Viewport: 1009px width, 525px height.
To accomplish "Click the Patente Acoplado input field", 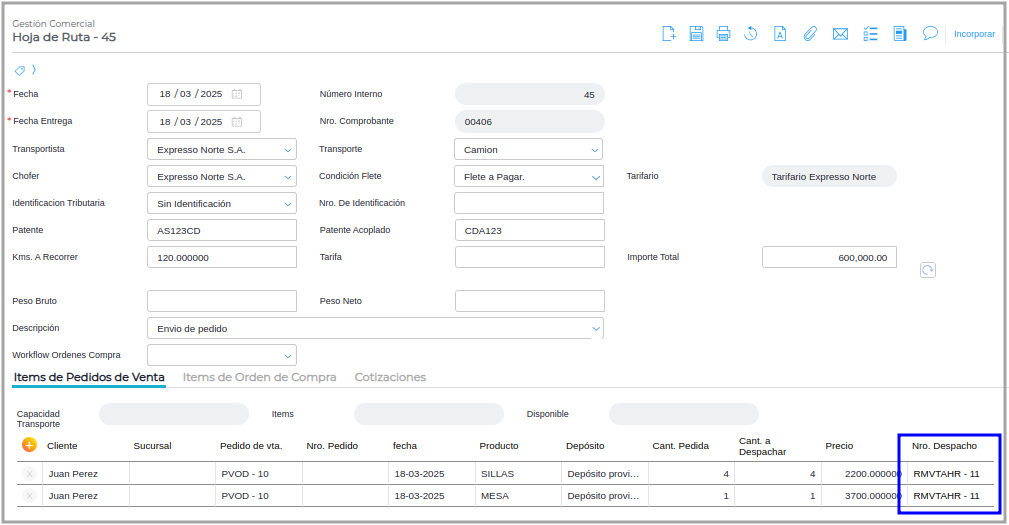I will click(x=529, y=231).
